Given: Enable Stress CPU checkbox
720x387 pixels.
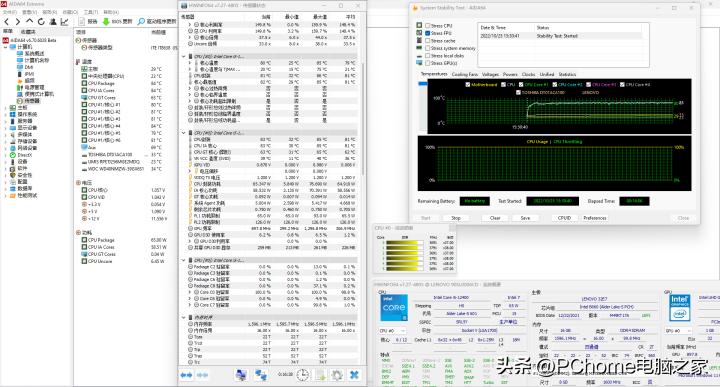Looking at the screenshot, I should [x=428, y=26].
